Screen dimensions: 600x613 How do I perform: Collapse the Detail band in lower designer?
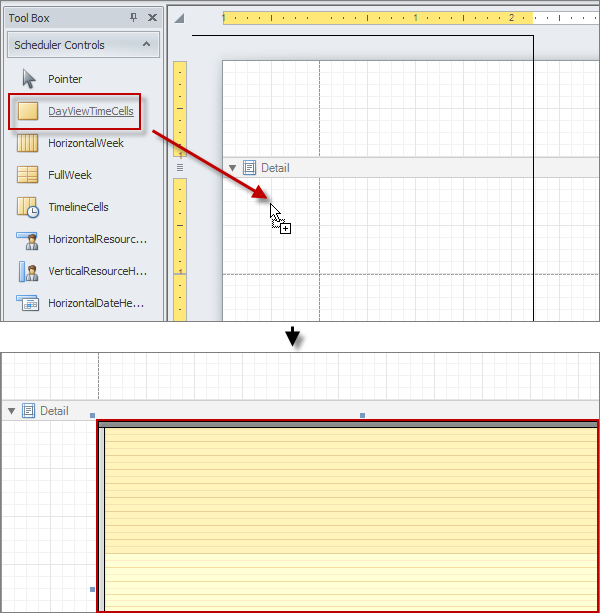click(x=11, y=410)
